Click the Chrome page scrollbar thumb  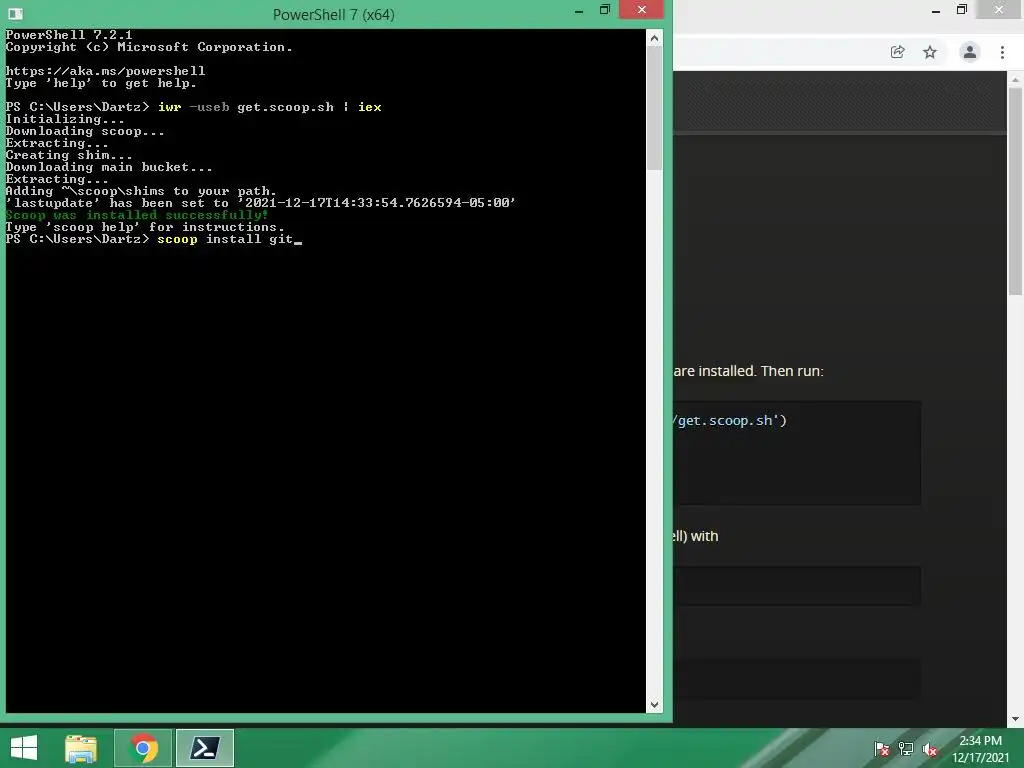point(1015,191)
